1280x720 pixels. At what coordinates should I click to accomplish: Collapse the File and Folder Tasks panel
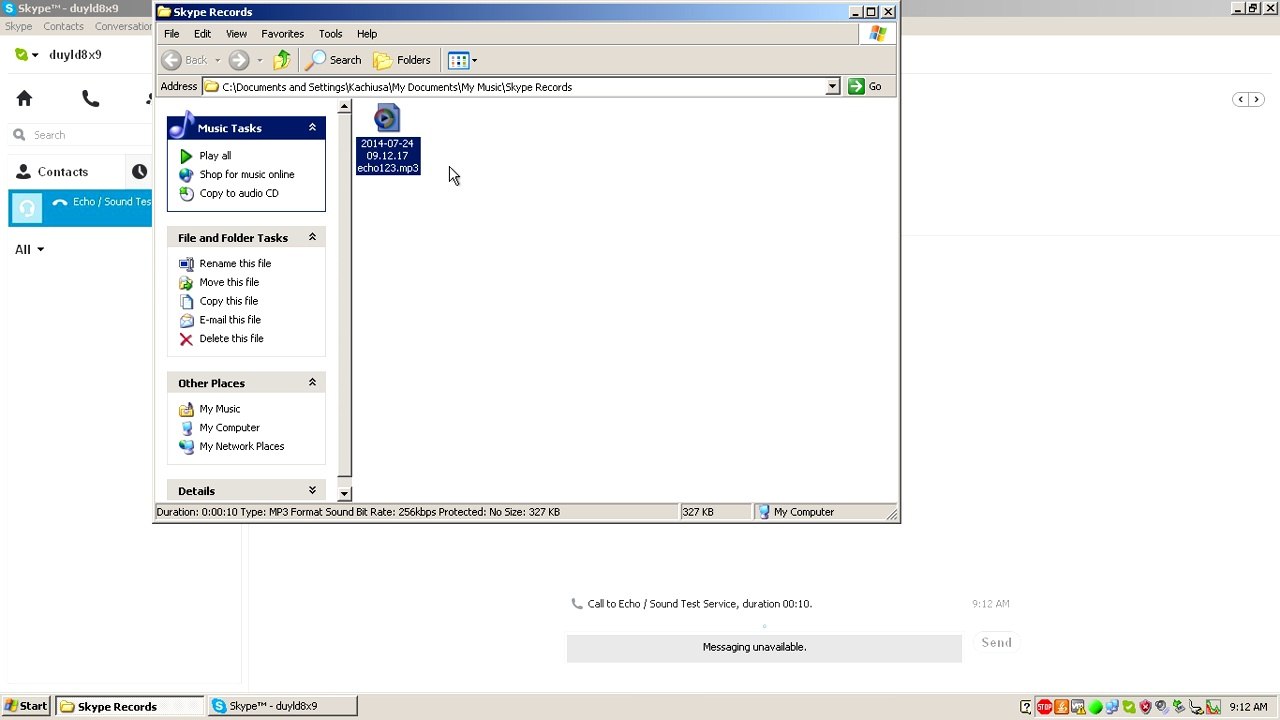click(x=312, y=237)
